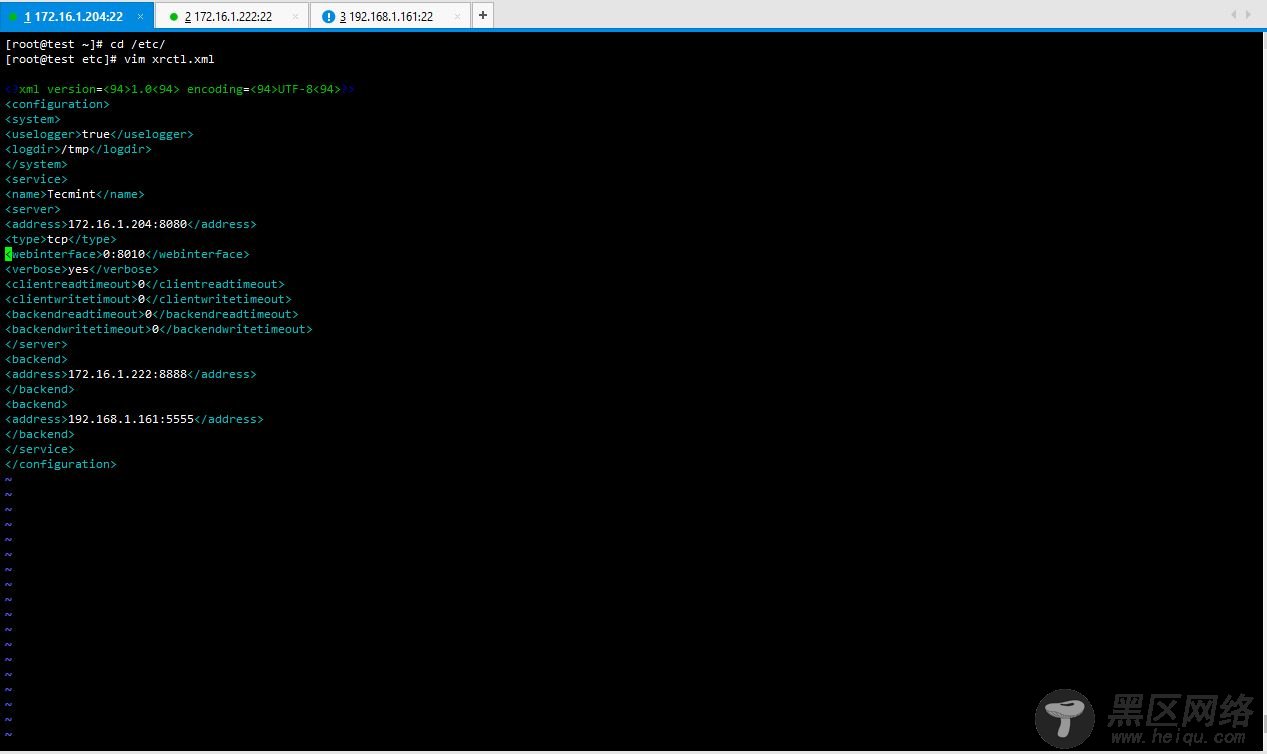Click backend address 192.168.1.161:5555
Viewport: 1267px width, 754px height.
pos(130,419)
